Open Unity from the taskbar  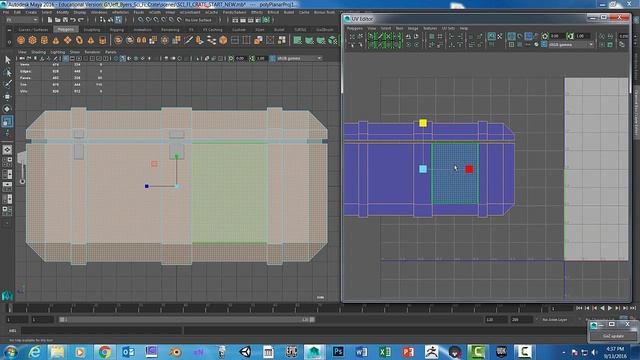[x=245, y=351]
